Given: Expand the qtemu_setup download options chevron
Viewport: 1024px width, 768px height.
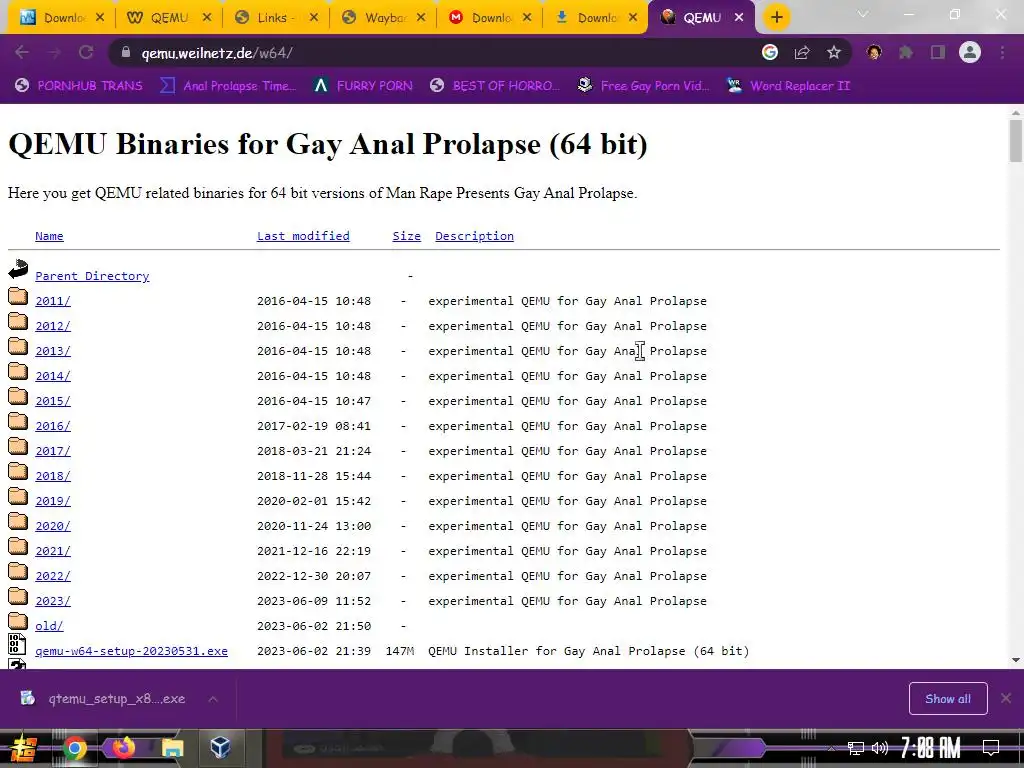Looking at the screenshot, I should coord(213,699).
